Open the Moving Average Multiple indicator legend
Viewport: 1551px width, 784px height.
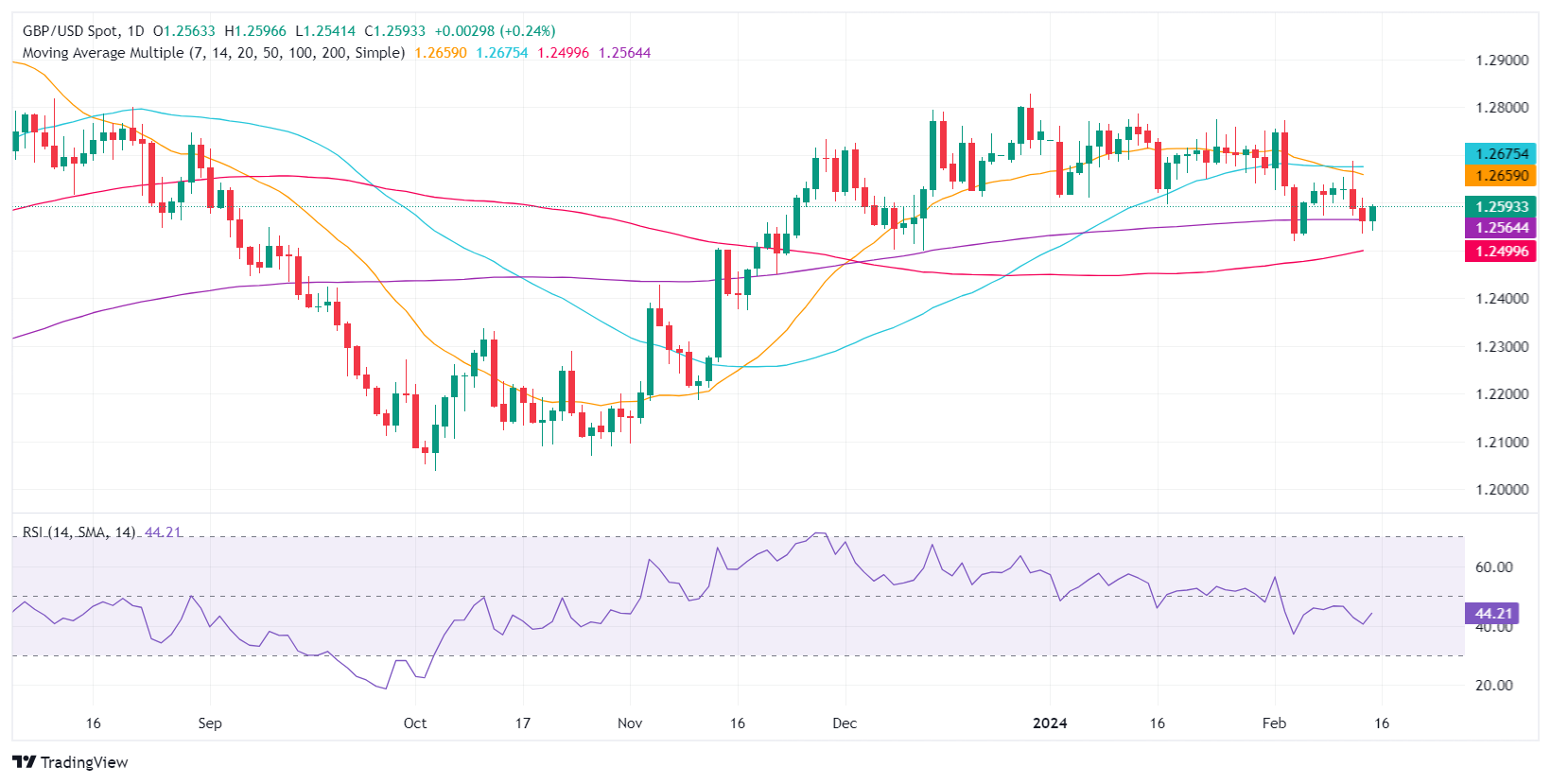[x=214, y=53]
